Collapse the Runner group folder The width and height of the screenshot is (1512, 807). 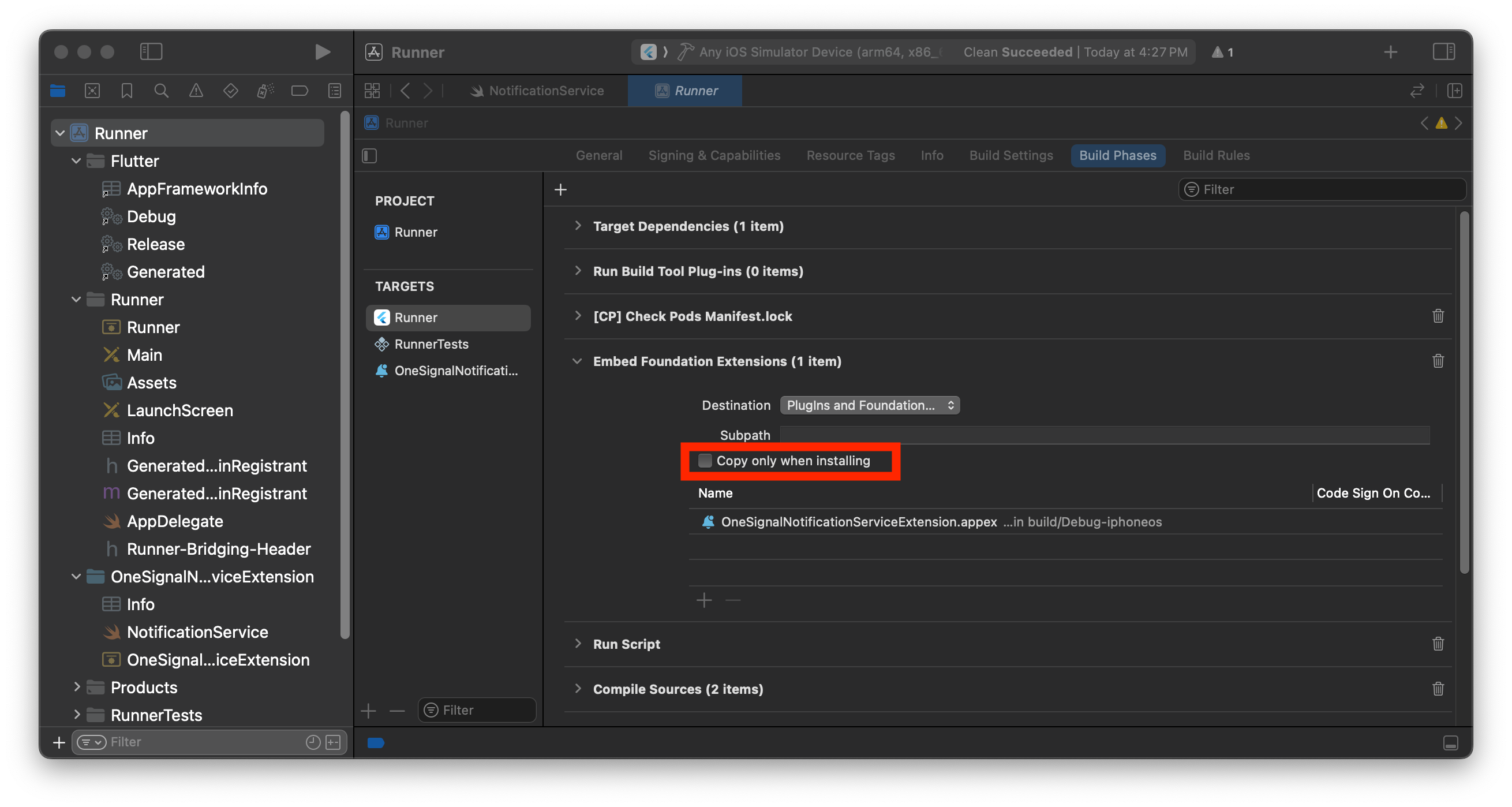click(x=76, y=300)
